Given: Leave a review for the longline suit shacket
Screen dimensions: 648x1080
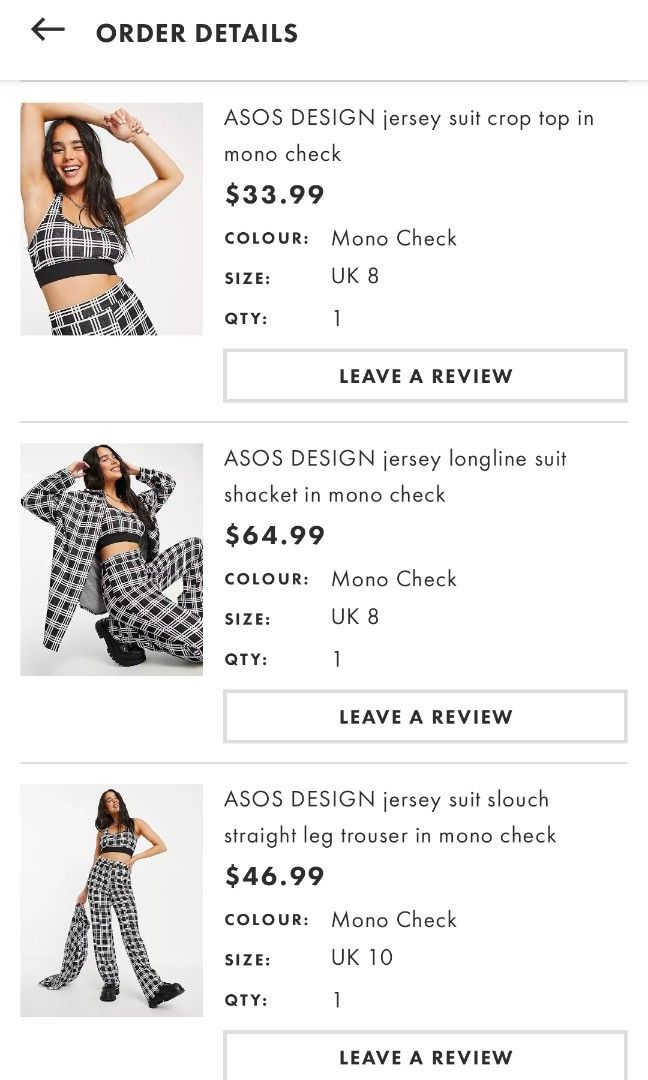Looking at the screenshot, I should [425, 716].
